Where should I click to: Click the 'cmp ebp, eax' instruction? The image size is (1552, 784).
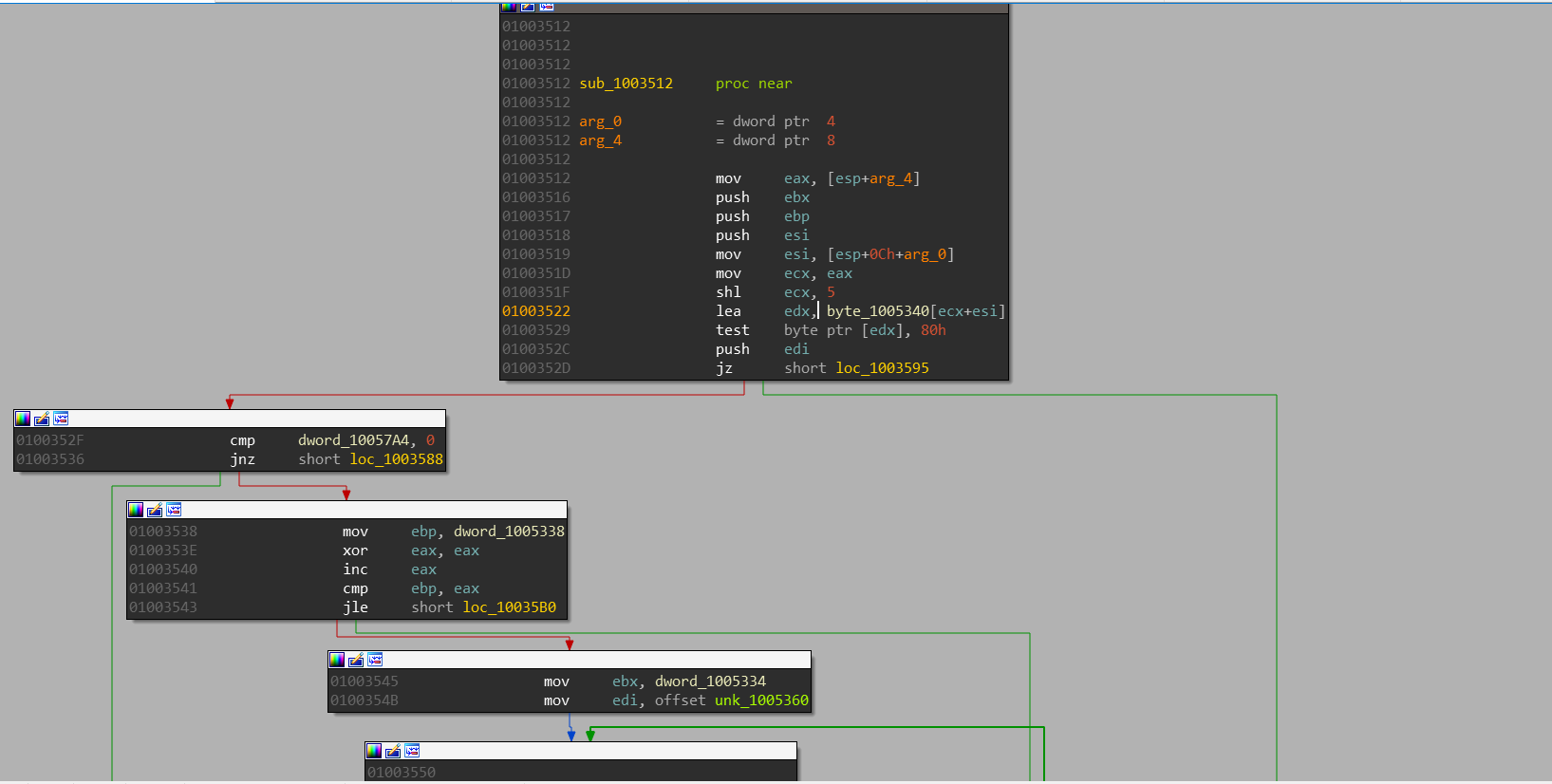(x=411, y=588)
